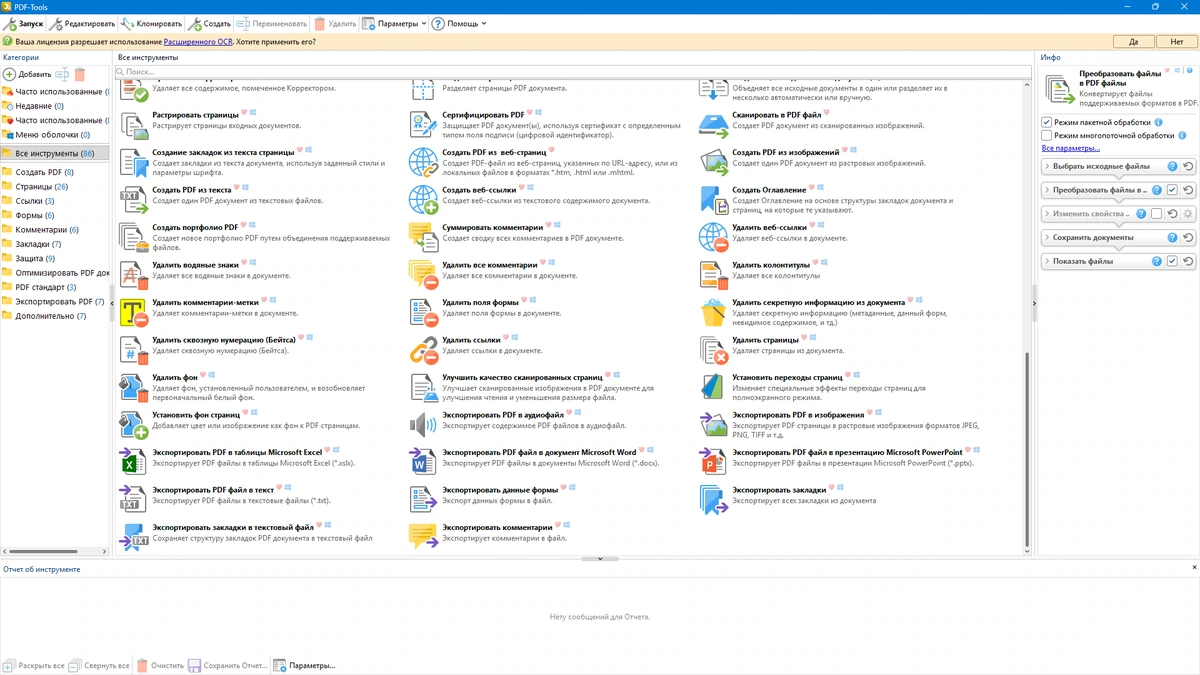
Task: Click the Categories horizontal scrollbar
Action: (x=43, y=551)
